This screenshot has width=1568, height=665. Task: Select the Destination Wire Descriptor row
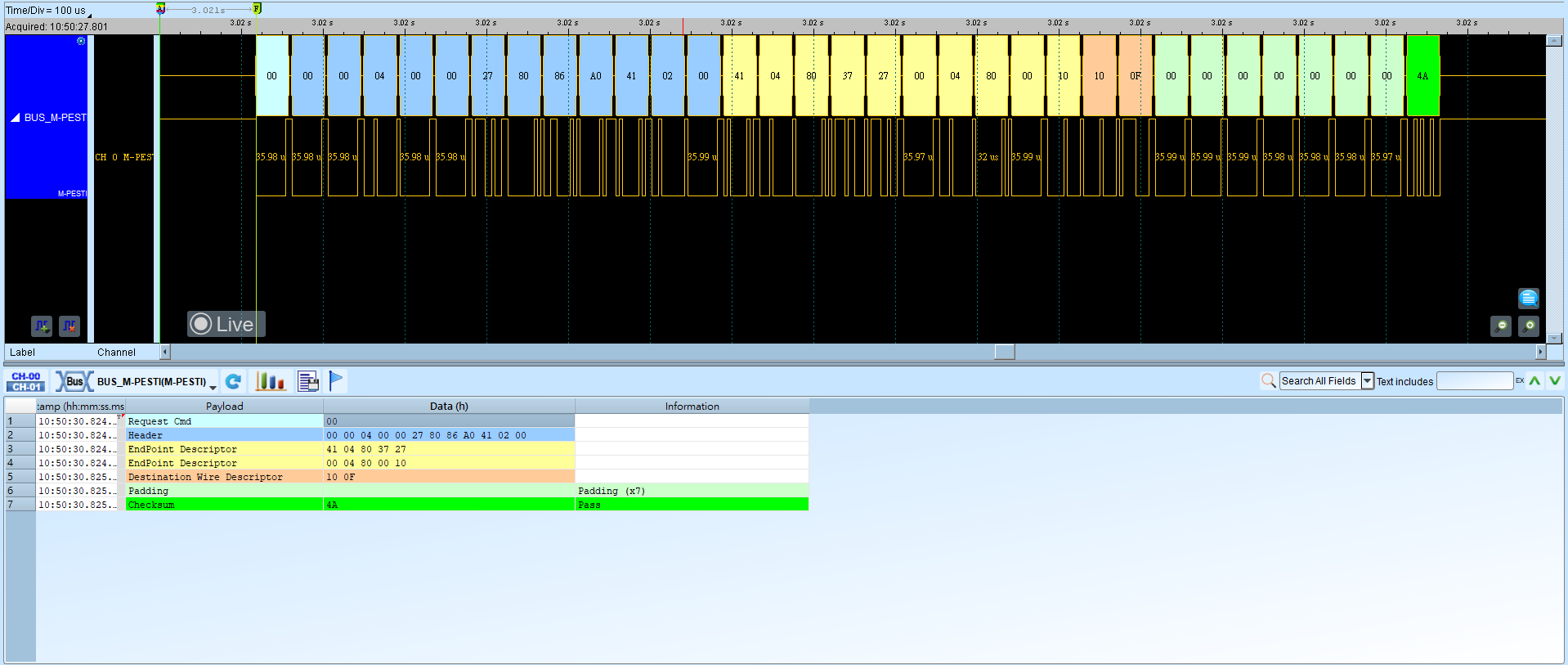[x=225, y=477]
